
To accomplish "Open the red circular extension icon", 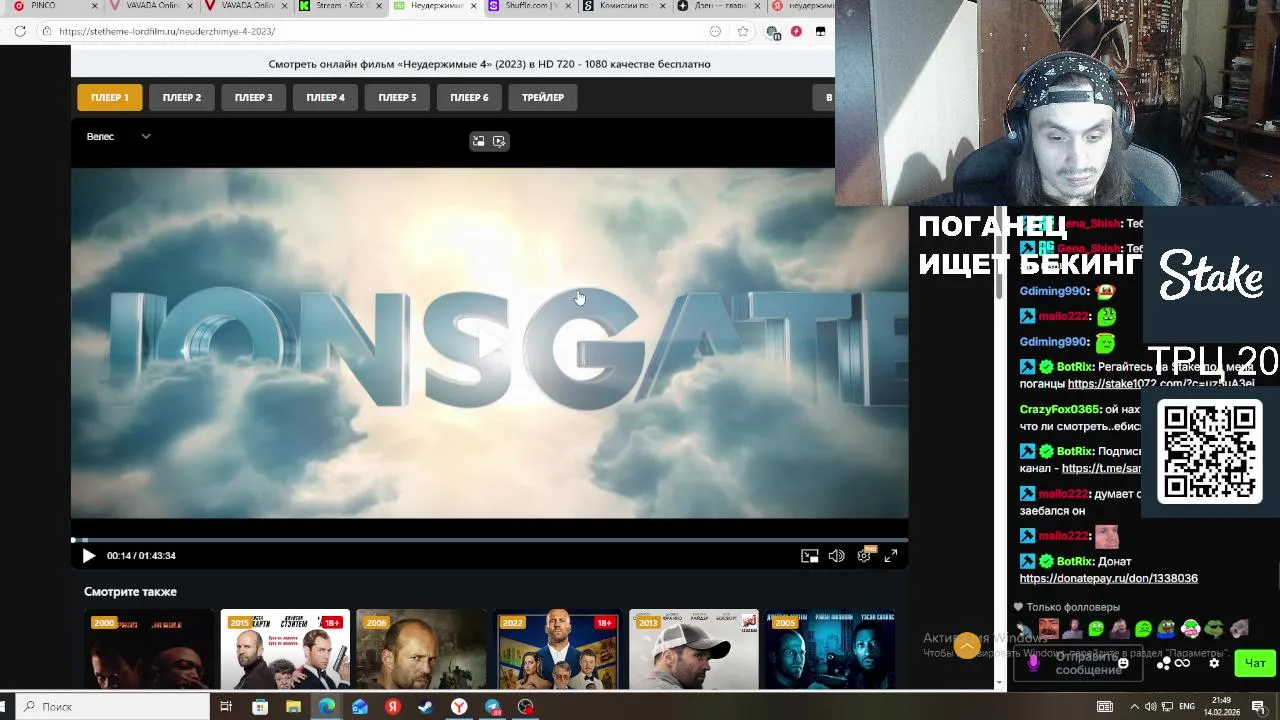I will [796, 31].
